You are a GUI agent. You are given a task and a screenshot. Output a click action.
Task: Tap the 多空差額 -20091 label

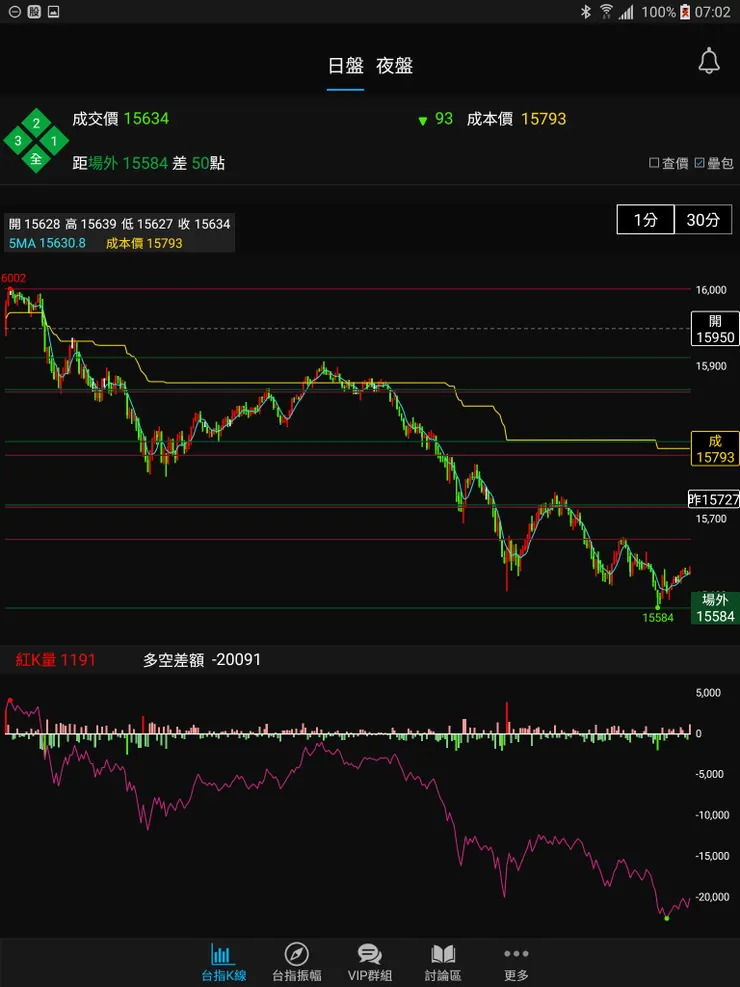[201, 660]
